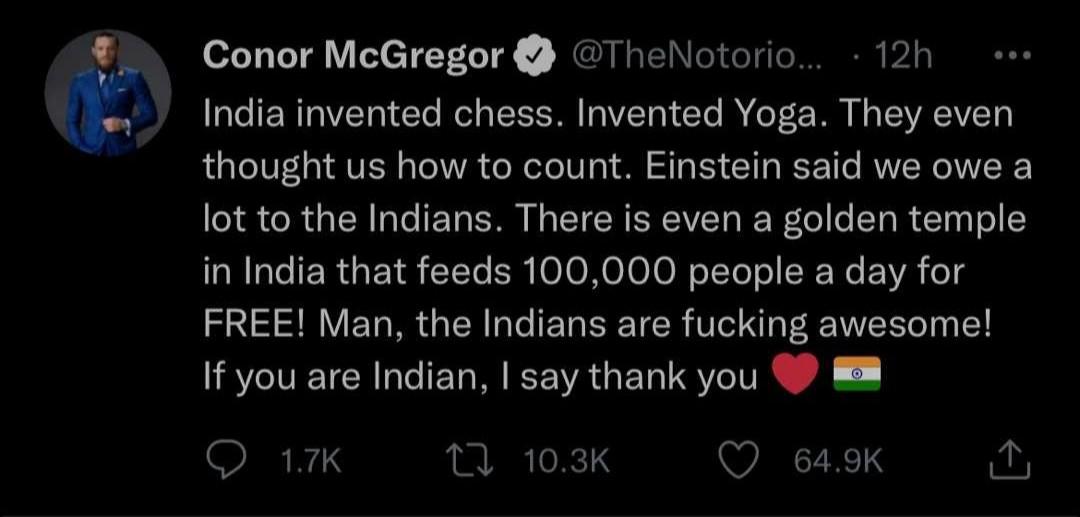Screen dimensions: 1080x517
Task: Click the India flag emoji in the tweet
Action: (856, 374)
